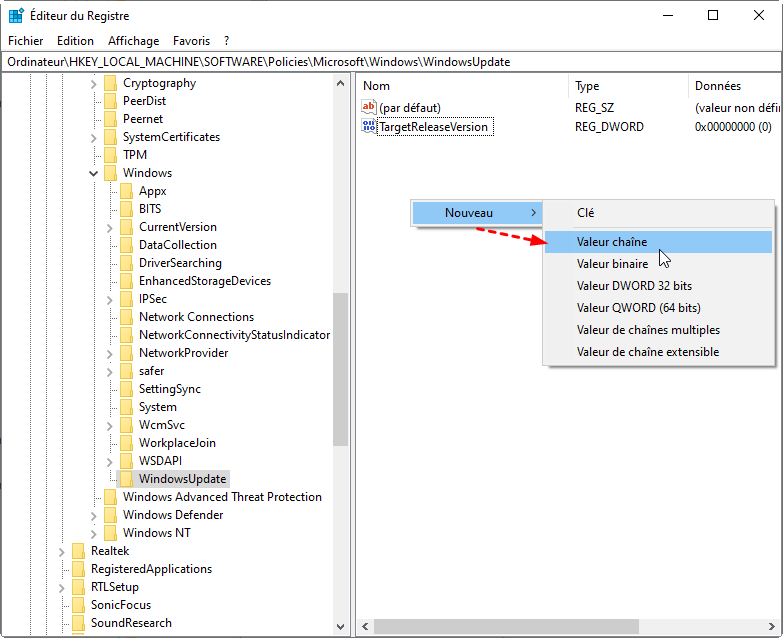The height and width of the screenshot is (638, 783).
Task: Select the NetworkConnectivityStatusIndicator key
Action: (234, 335)
